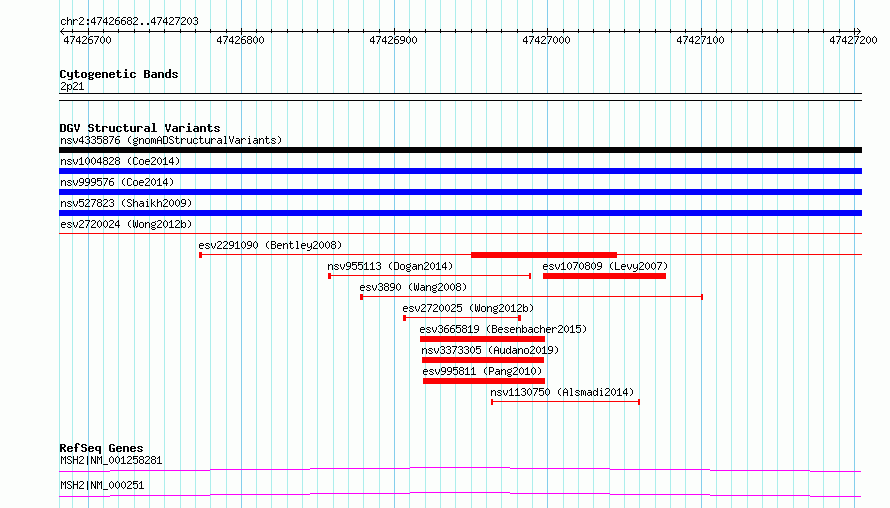Select nsv999576 (Coe2014) label
This screenshot has height=508, width=890.
117,182
